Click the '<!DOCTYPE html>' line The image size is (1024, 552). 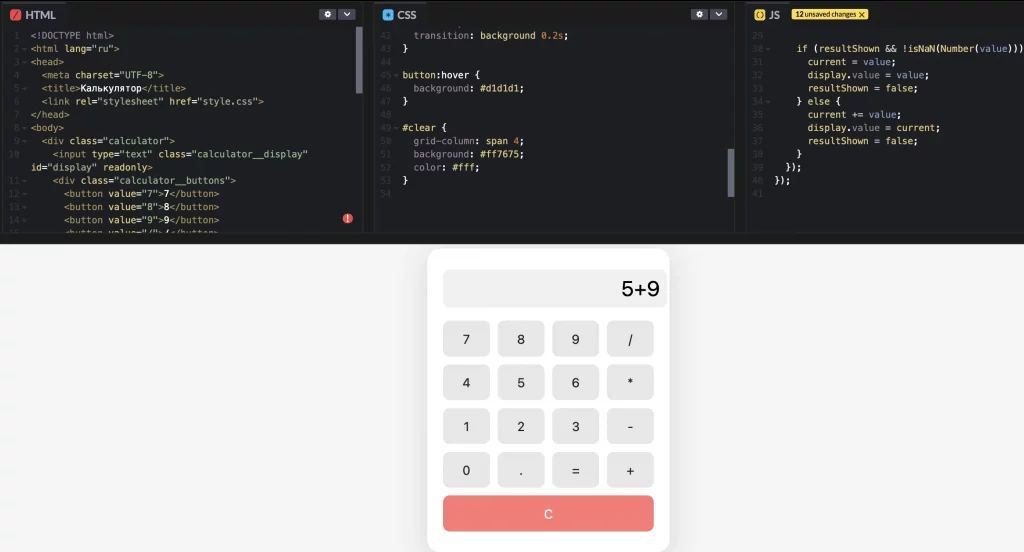[x=72, y=35]
